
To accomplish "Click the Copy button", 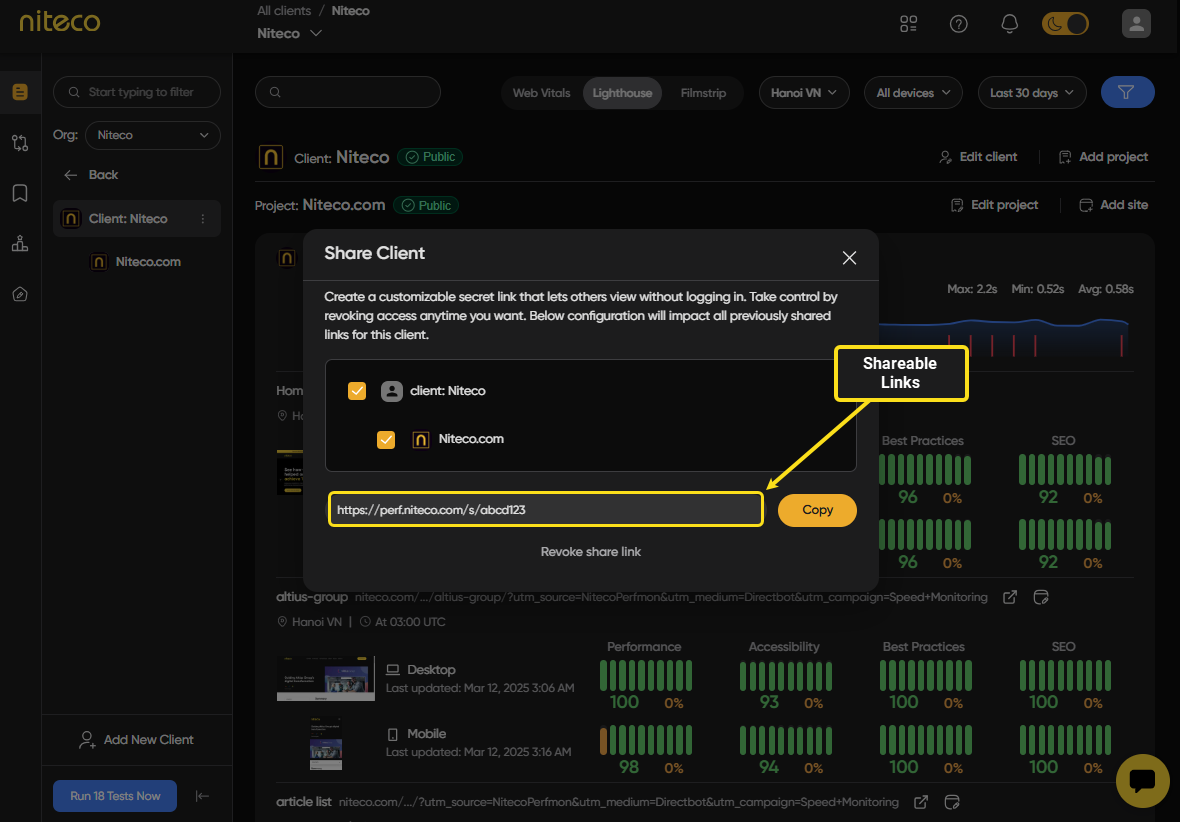I will click(817, 510).
